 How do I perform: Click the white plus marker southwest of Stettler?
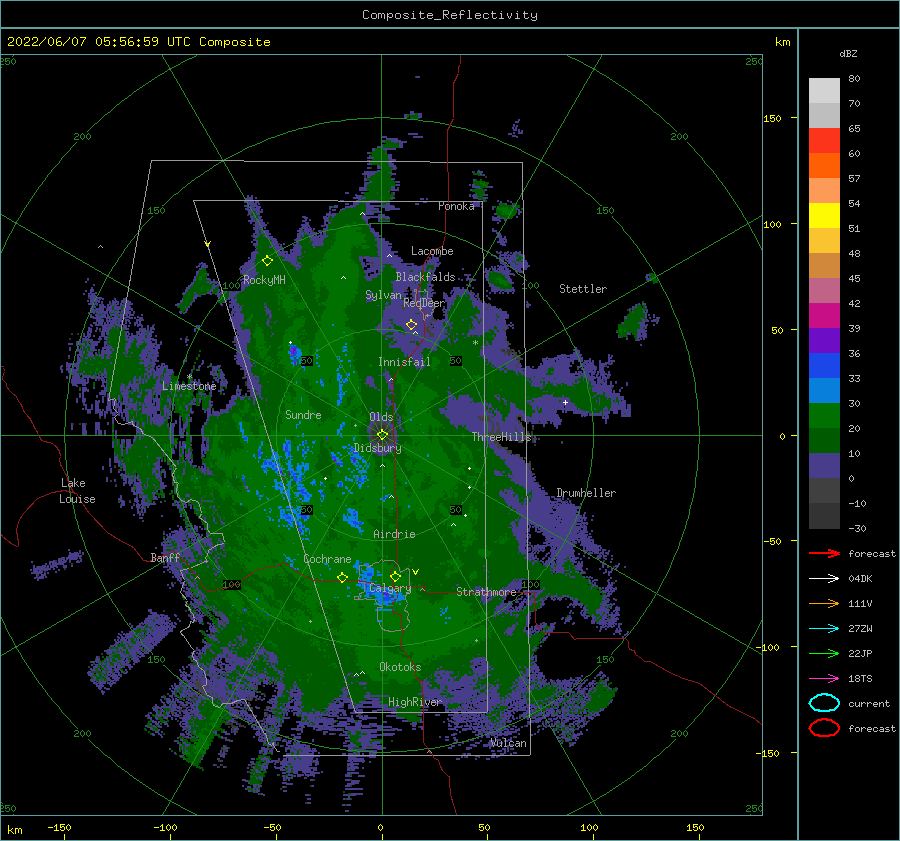[x=565, y=402]
